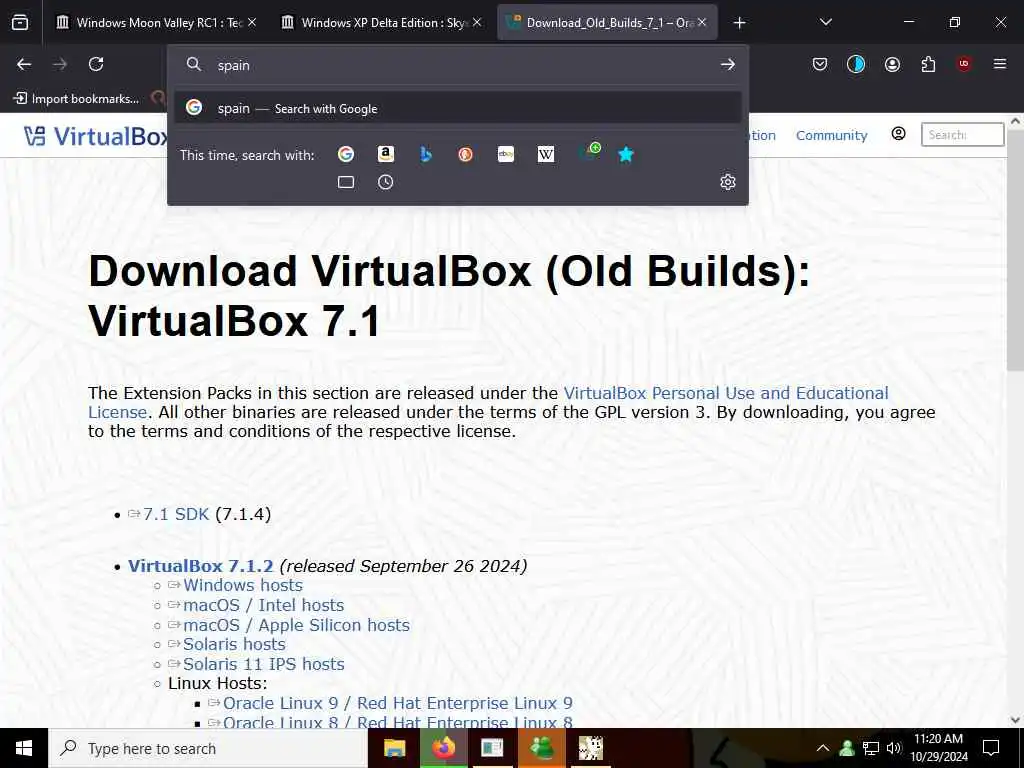The height and width of the screenshot is (768, 1024).
Task: Click the address bar containing 'spain'
Action: [457, 65]
